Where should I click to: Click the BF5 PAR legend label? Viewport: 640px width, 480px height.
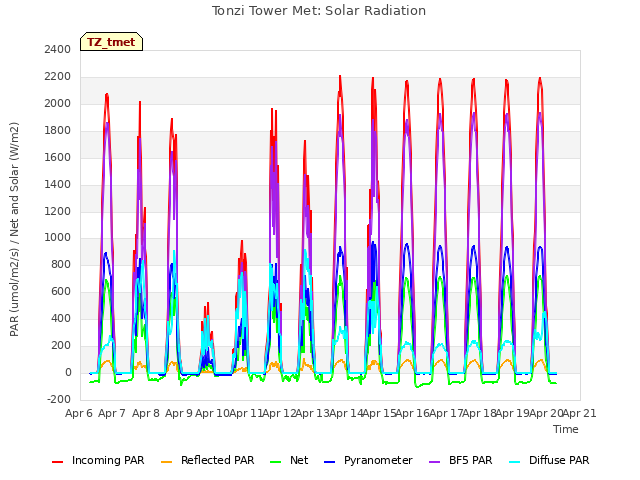[471, 460]
